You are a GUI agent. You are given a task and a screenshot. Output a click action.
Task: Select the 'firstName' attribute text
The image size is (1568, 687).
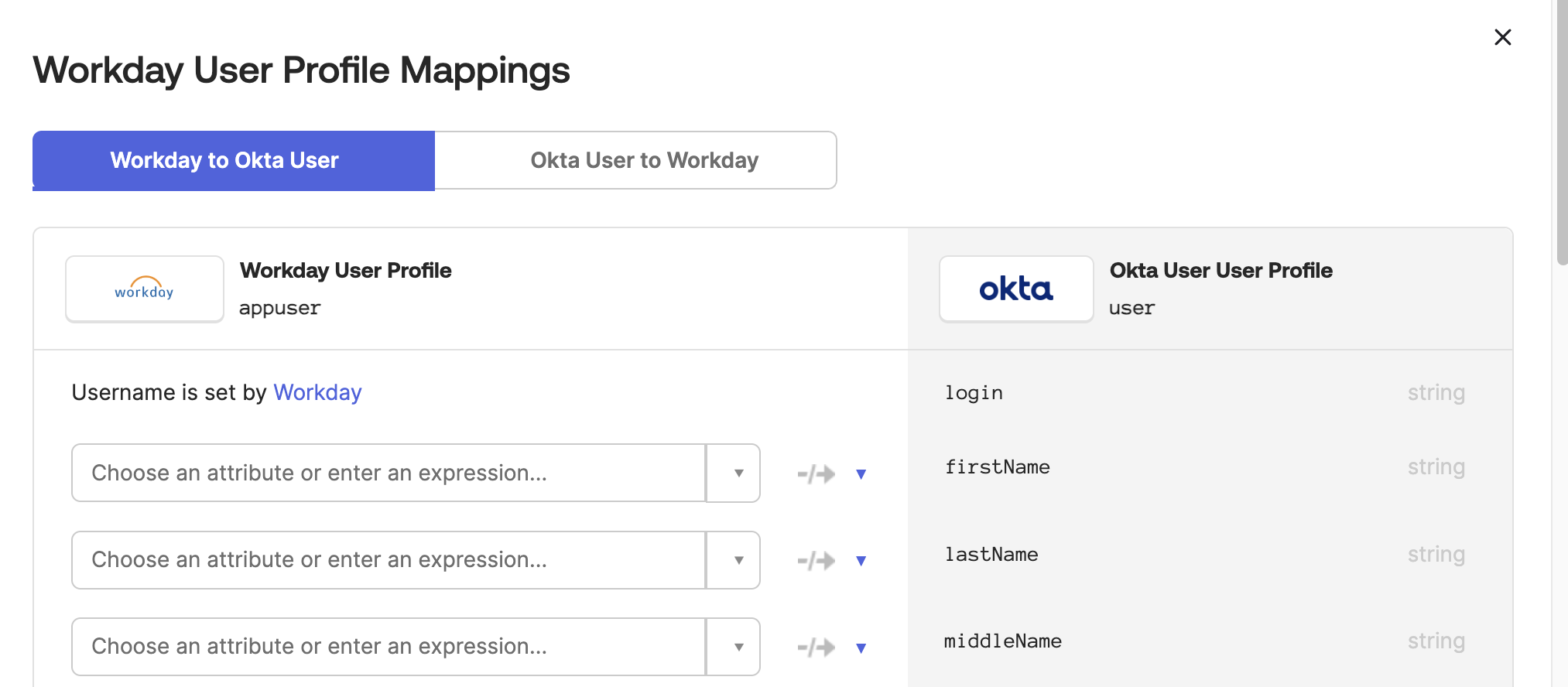998,467
